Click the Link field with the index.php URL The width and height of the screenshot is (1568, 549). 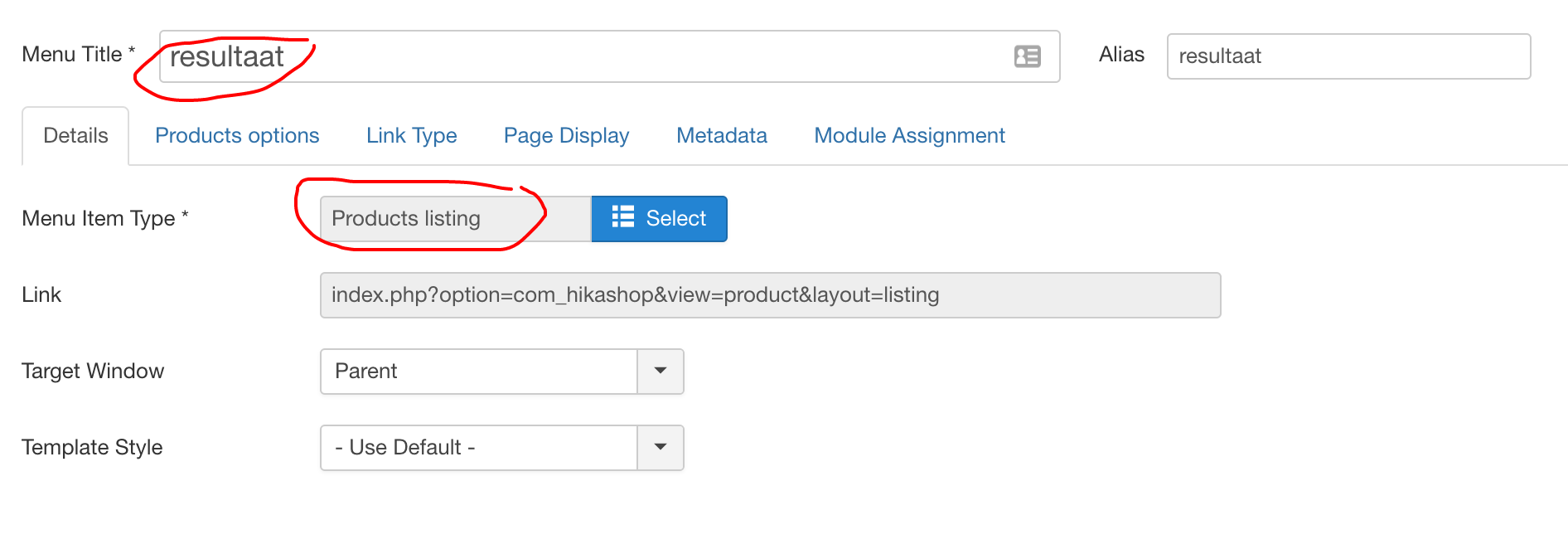pos(769,295)
